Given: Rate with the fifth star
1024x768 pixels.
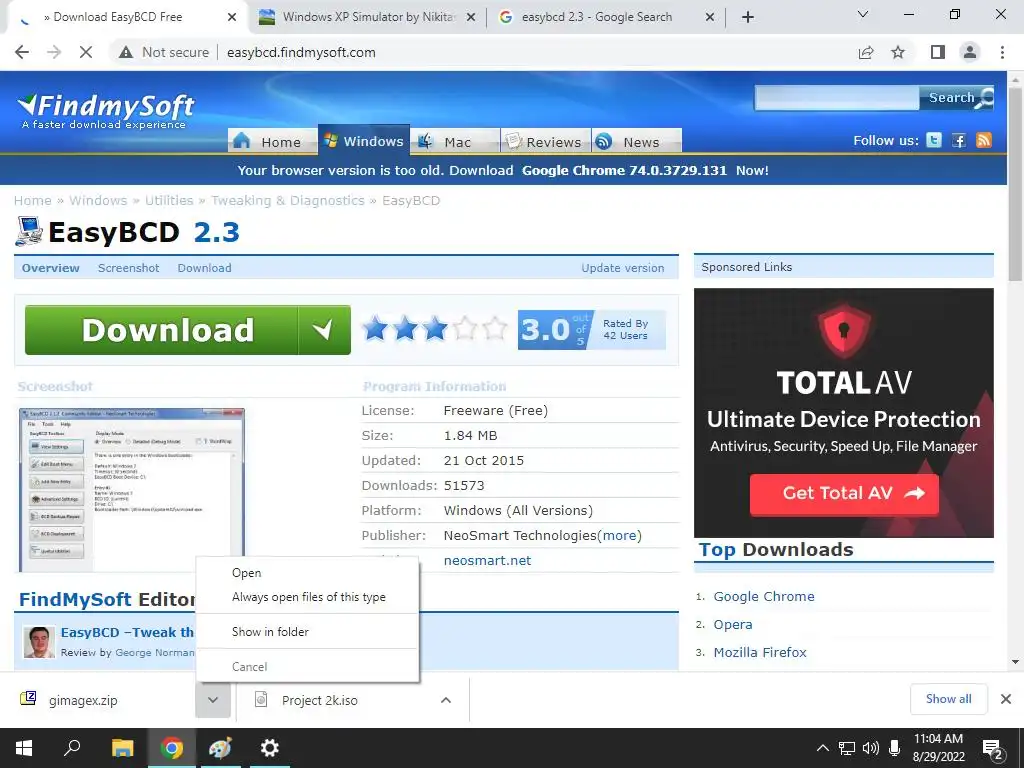Looking at the screenshot, I should 495,328.
